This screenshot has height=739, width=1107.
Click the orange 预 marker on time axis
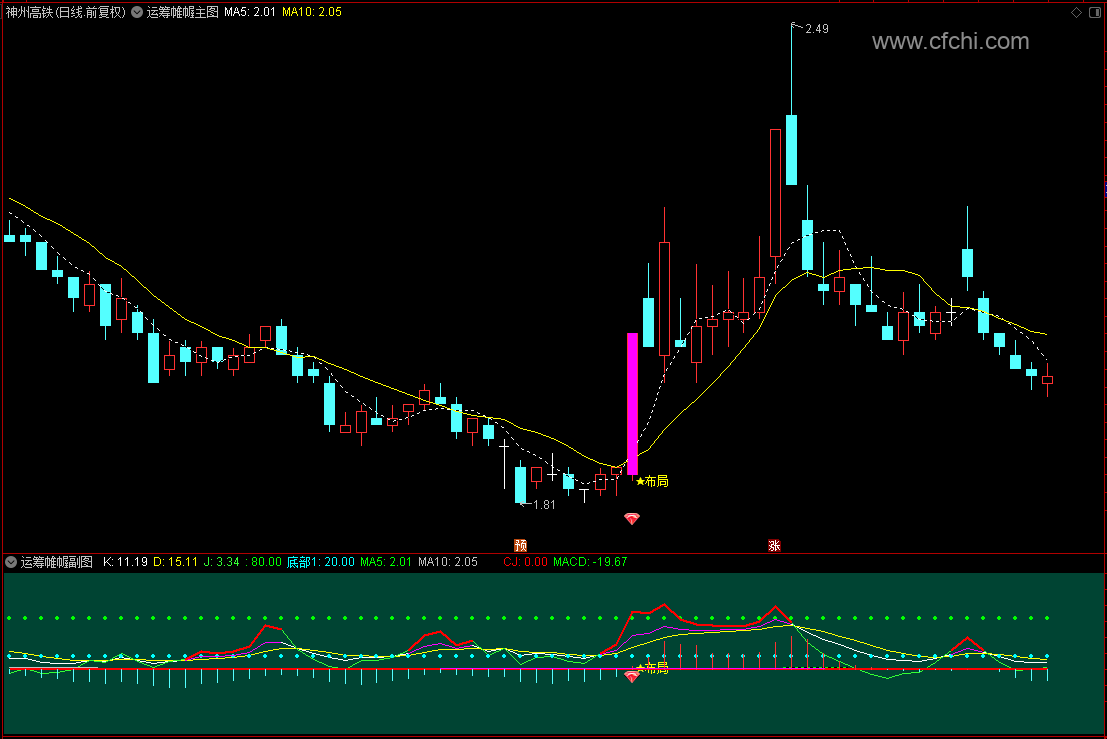click(520, 545)
